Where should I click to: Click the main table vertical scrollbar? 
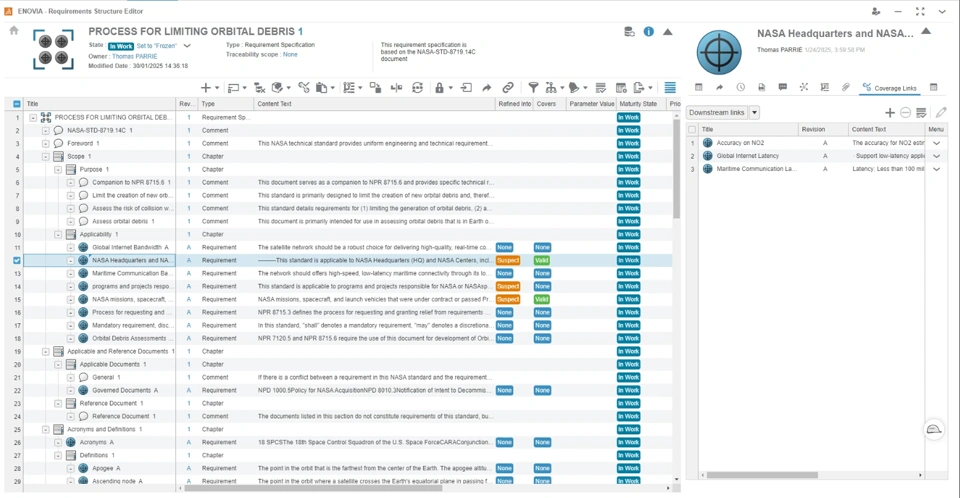677,170
